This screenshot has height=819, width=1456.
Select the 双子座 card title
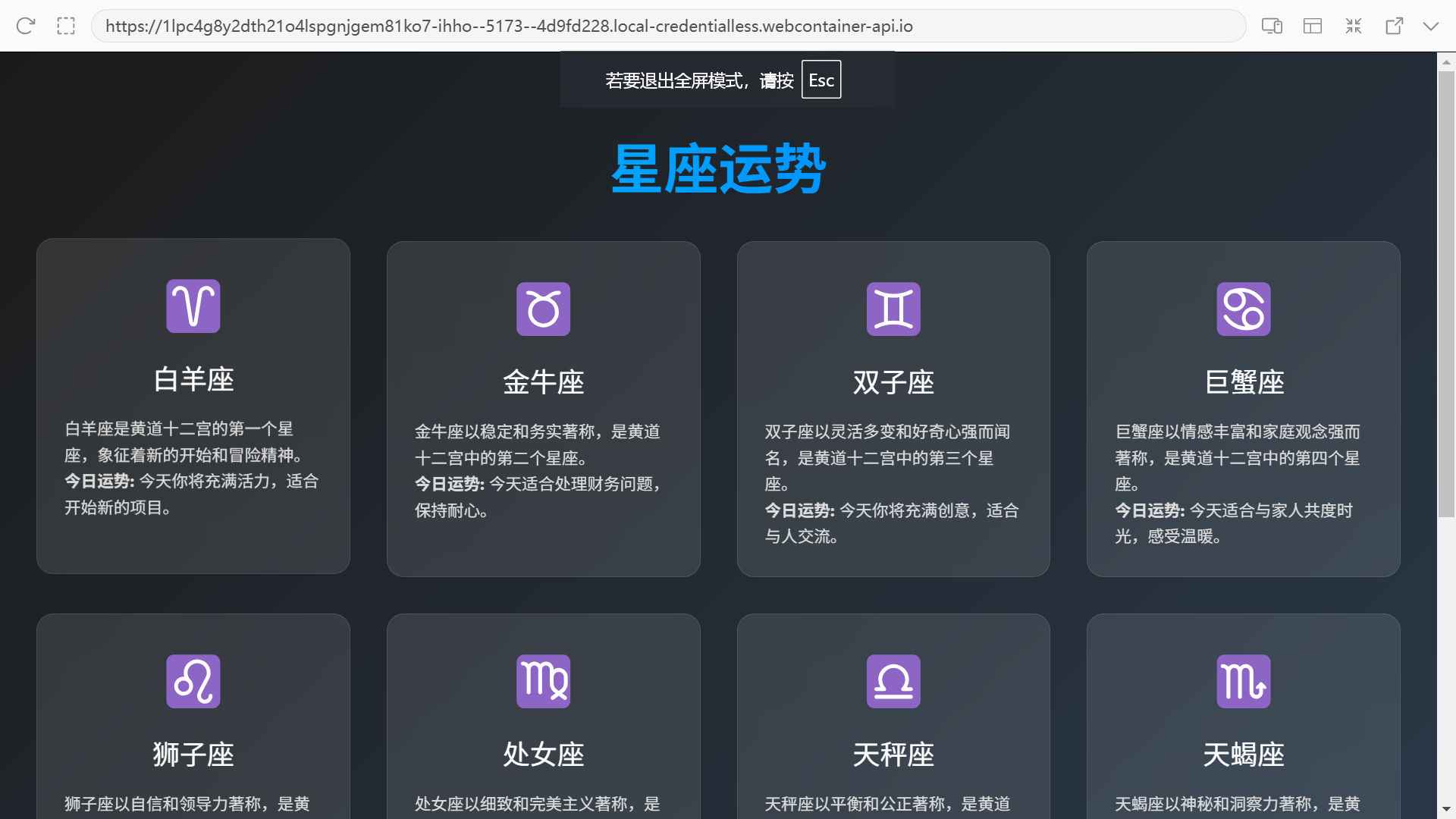coord(893,382)
